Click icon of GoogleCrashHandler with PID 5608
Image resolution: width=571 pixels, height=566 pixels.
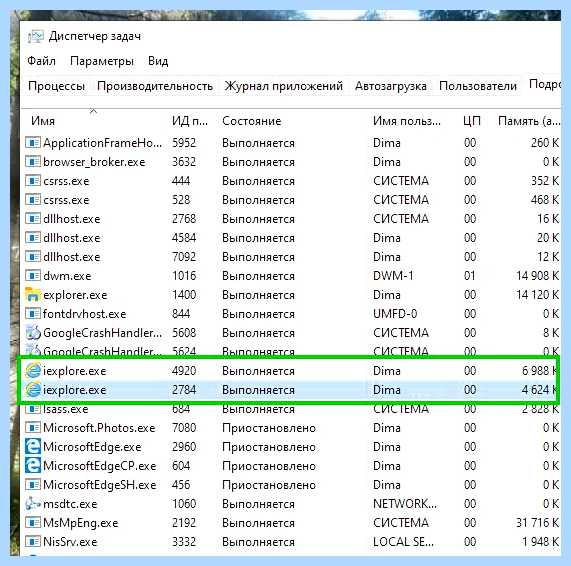[x=33, y=333]
